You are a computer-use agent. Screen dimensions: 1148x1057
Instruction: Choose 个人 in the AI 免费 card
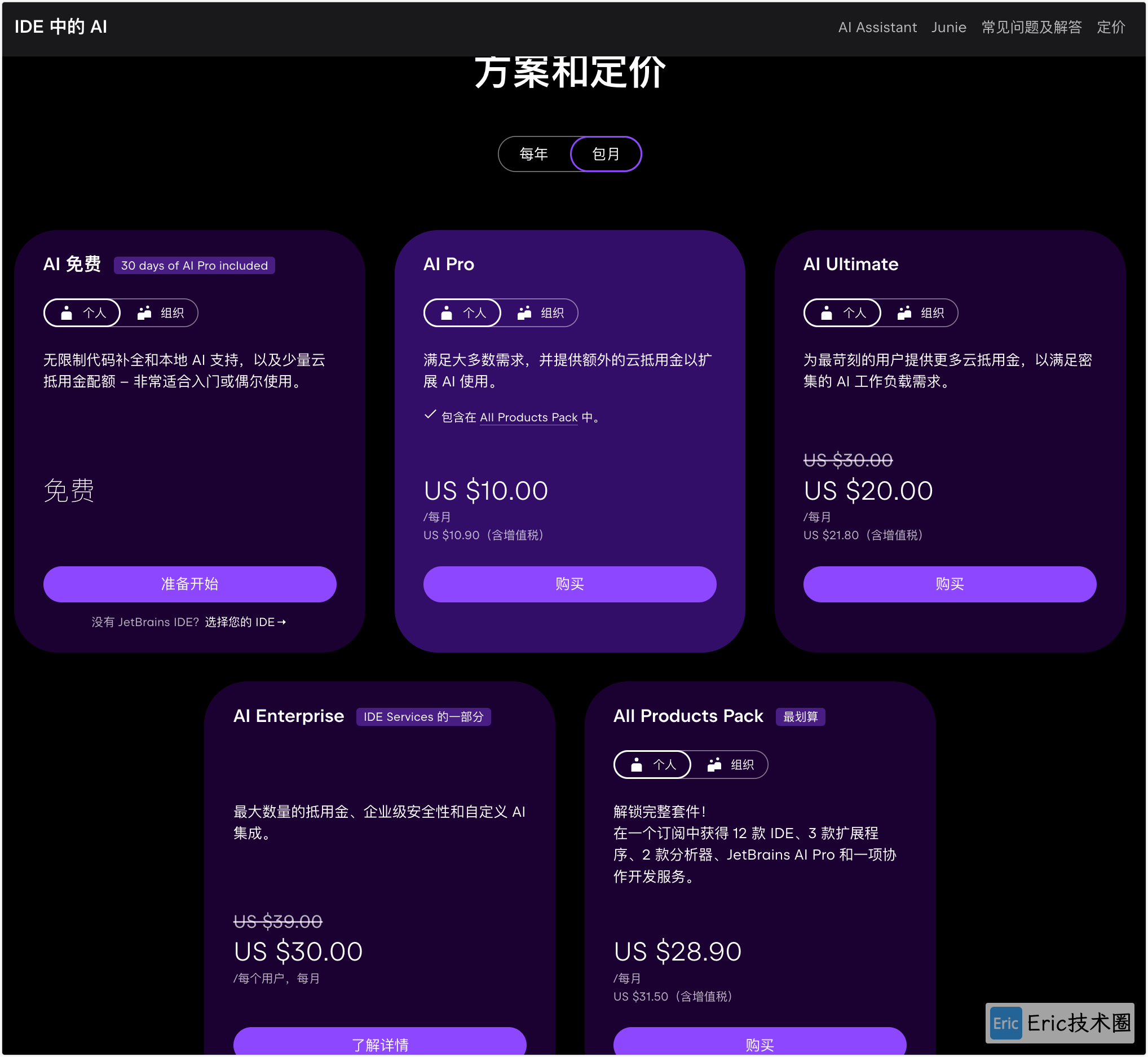82,313
